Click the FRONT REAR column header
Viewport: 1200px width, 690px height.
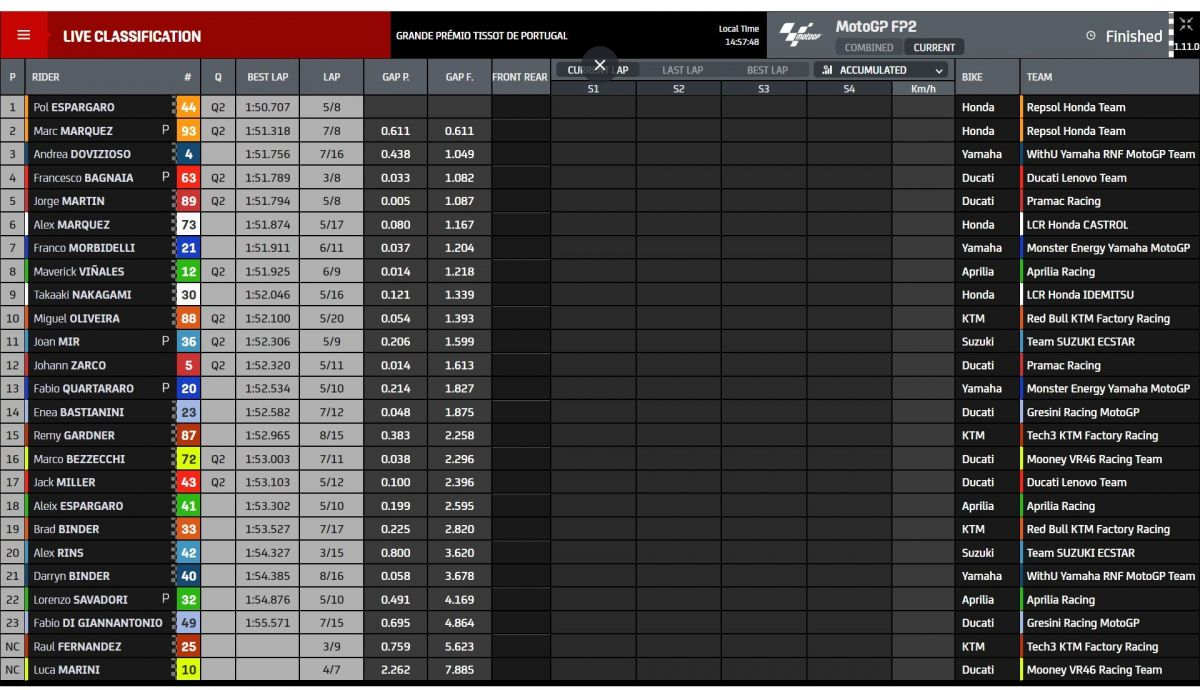coord(520,77)
